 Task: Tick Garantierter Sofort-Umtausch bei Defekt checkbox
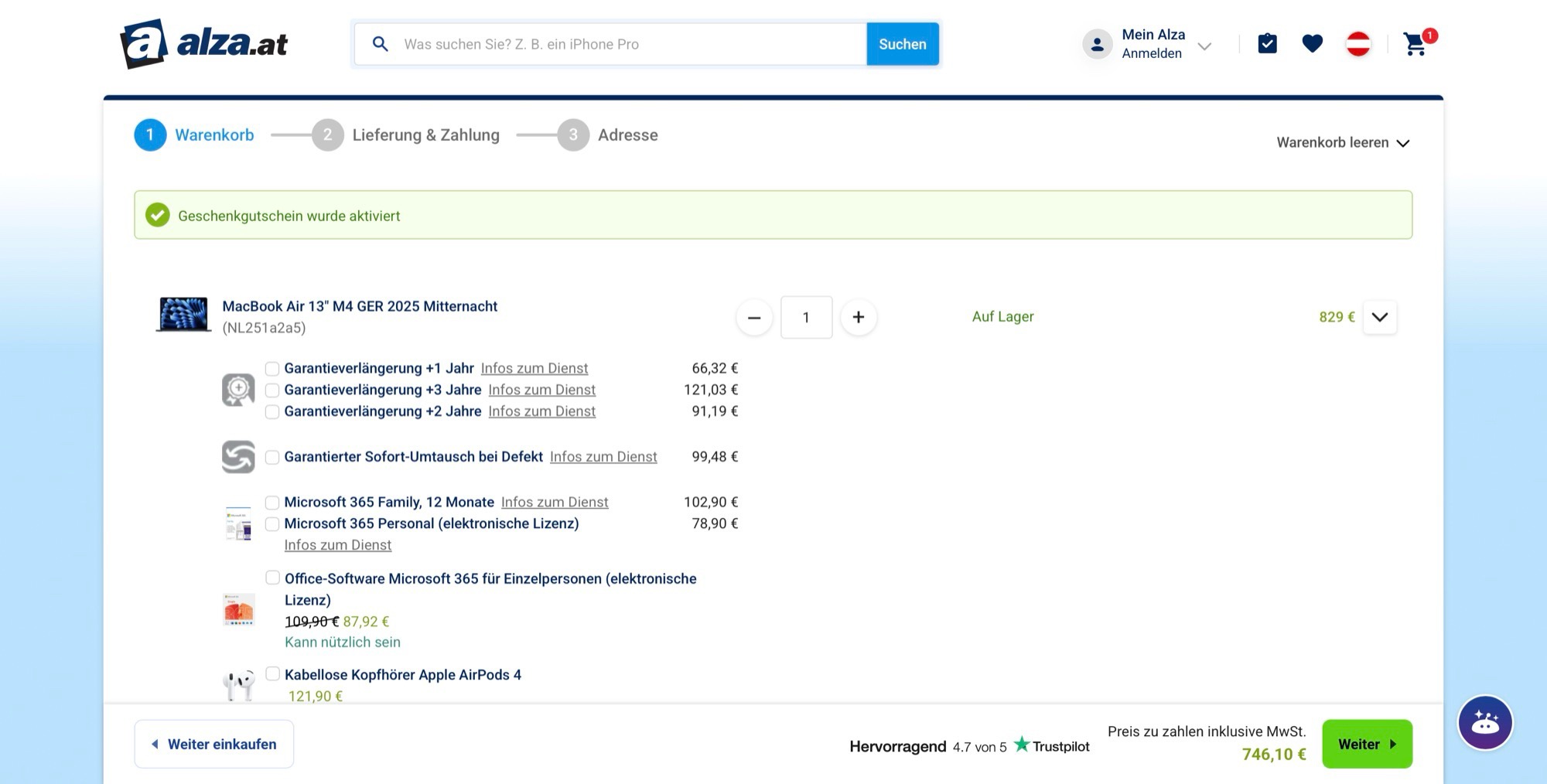[272, 457]
